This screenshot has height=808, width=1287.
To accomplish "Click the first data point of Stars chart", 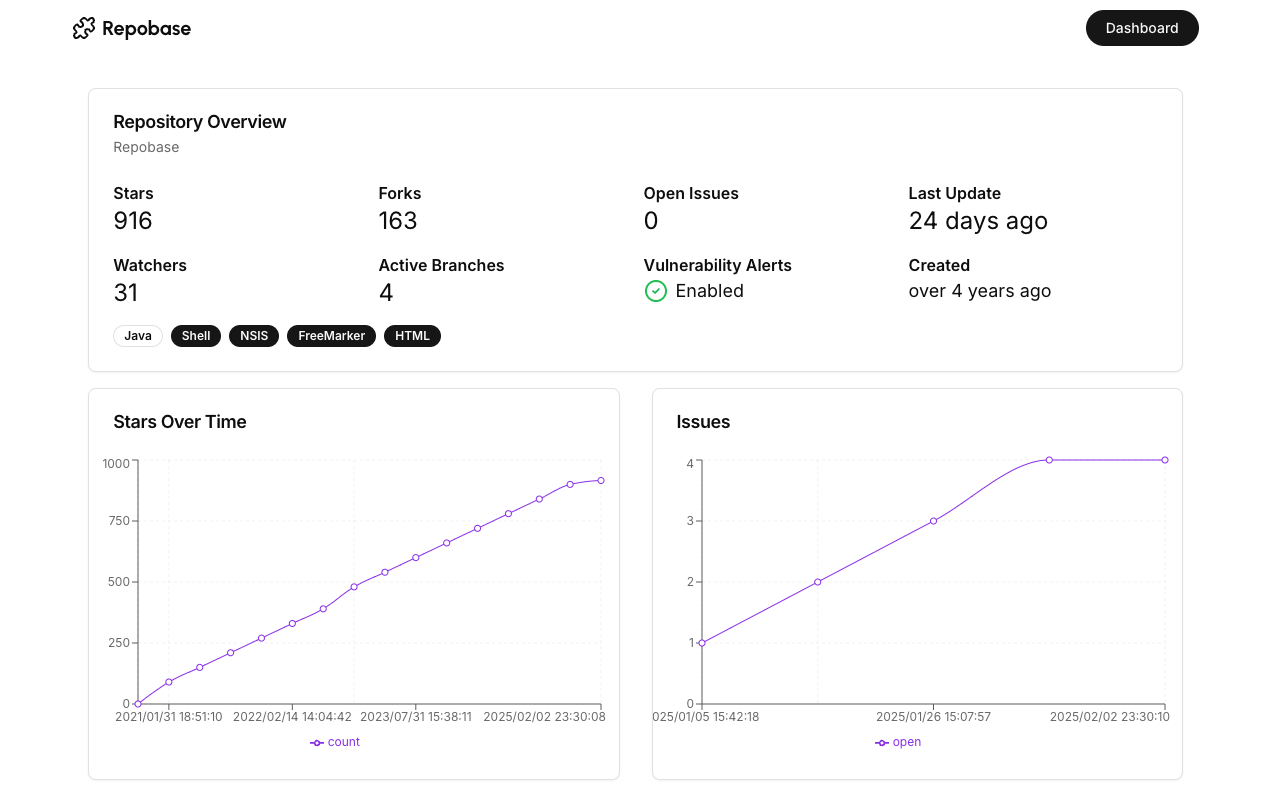I will pyautogui.click(x=138, y=704).
